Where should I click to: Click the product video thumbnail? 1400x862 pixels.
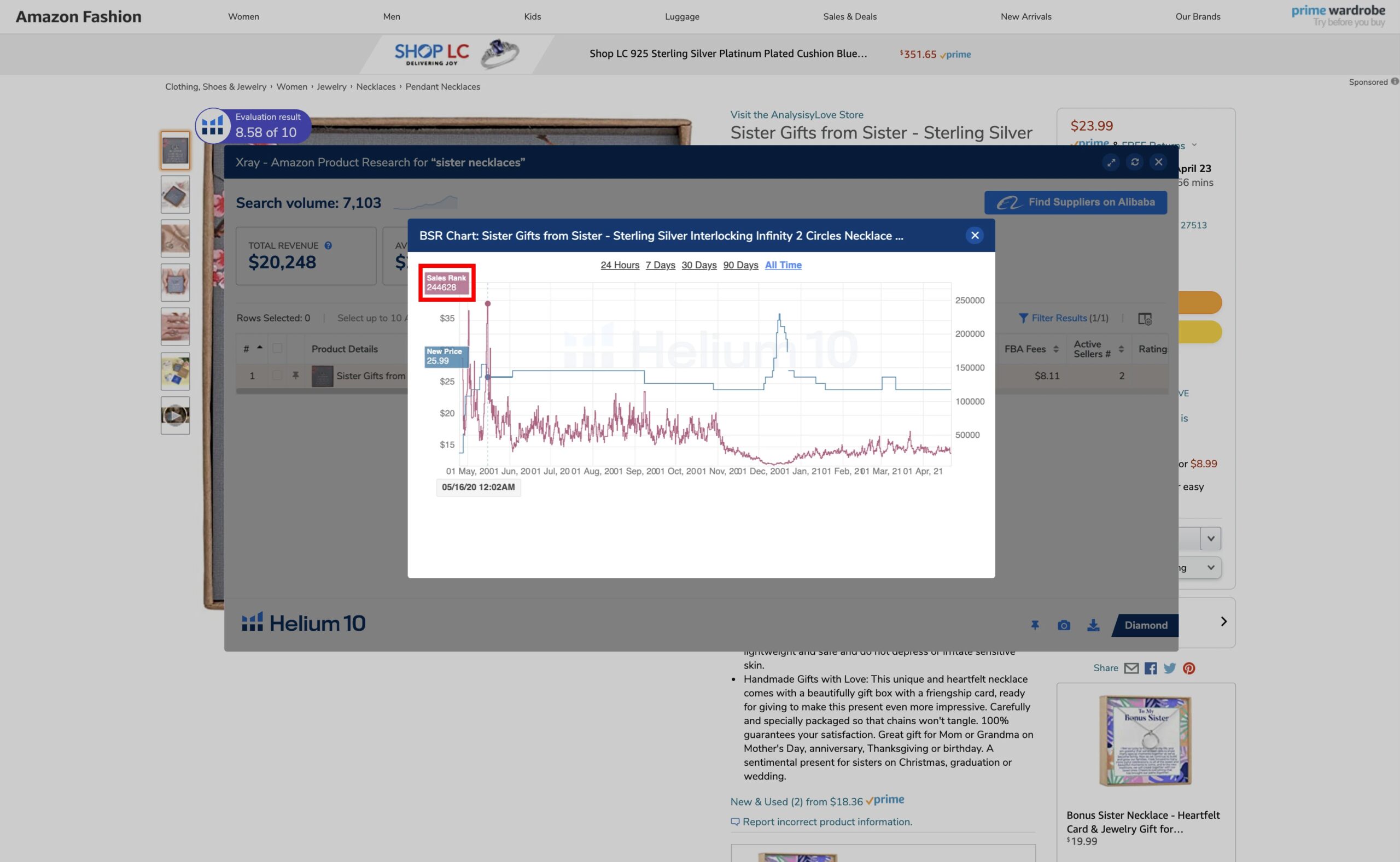[x=175, y=415]
